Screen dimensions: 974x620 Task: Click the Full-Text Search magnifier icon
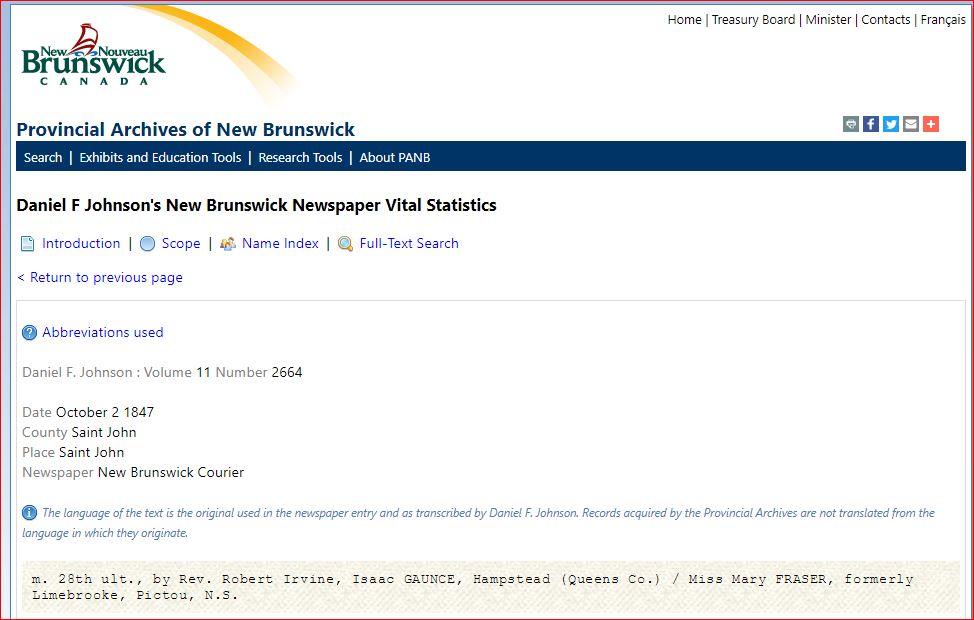coord(345,244)
